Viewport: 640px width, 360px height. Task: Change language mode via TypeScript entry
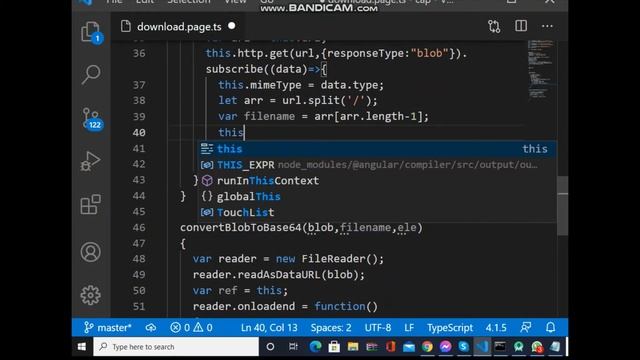coord(450,328)
